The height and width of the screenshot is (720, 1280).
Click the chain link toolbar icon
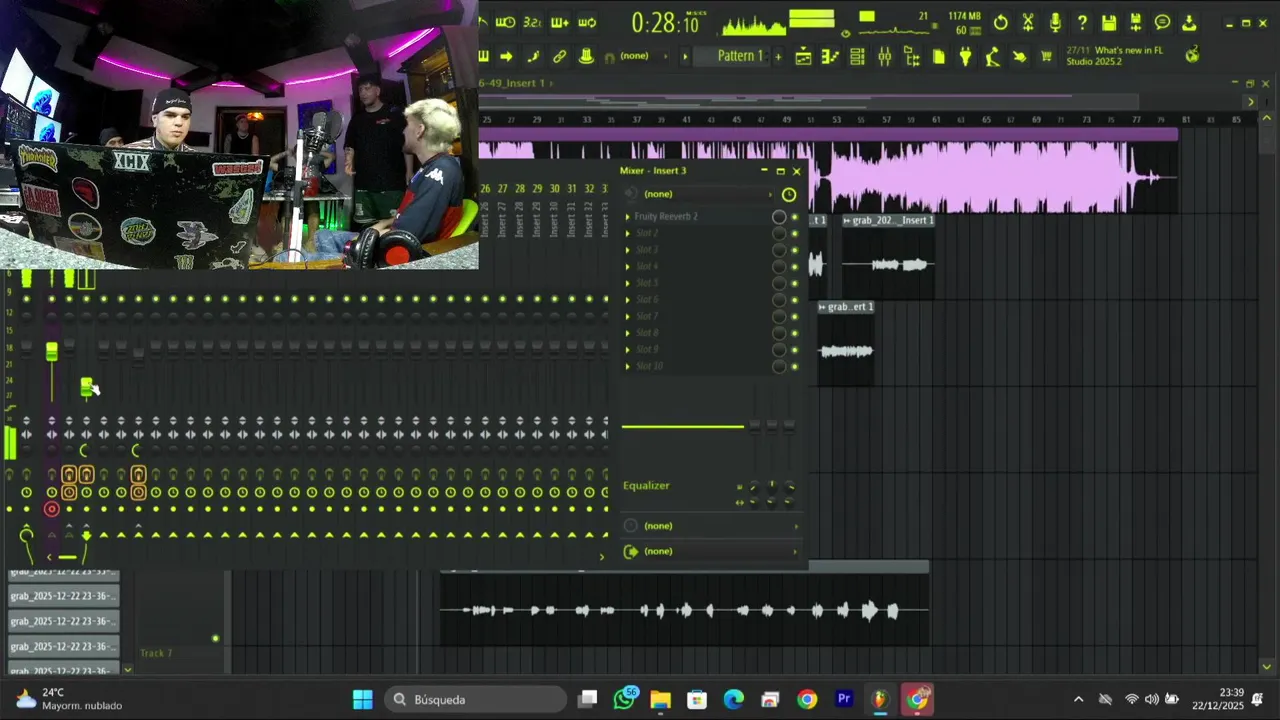click(560, 56)
